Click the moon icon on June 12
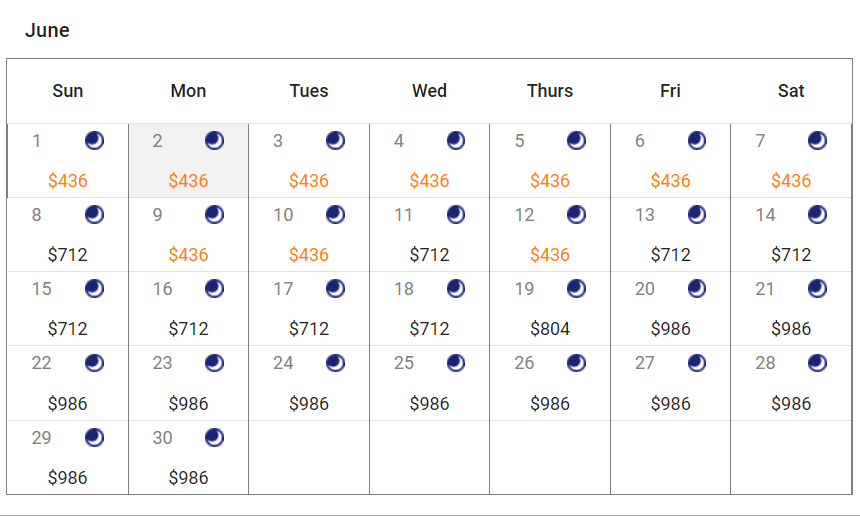Viewport: 860px width, 516px height. 576,215
